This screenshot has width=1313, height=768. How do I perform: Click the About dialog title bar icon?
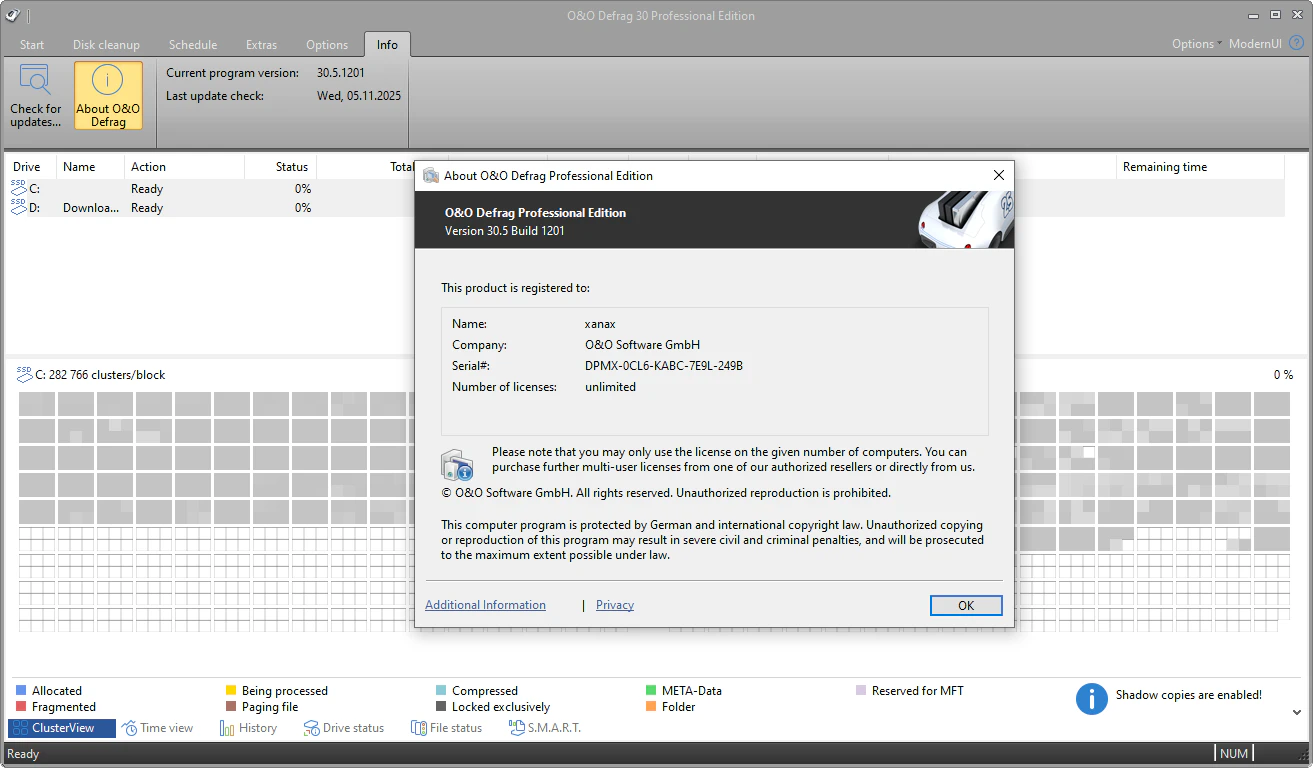pos(431,176)
